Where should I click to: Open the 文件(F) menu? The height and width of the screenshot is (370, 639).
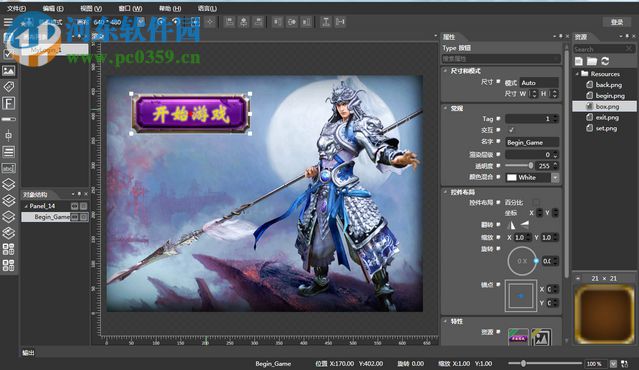[16, 8]
